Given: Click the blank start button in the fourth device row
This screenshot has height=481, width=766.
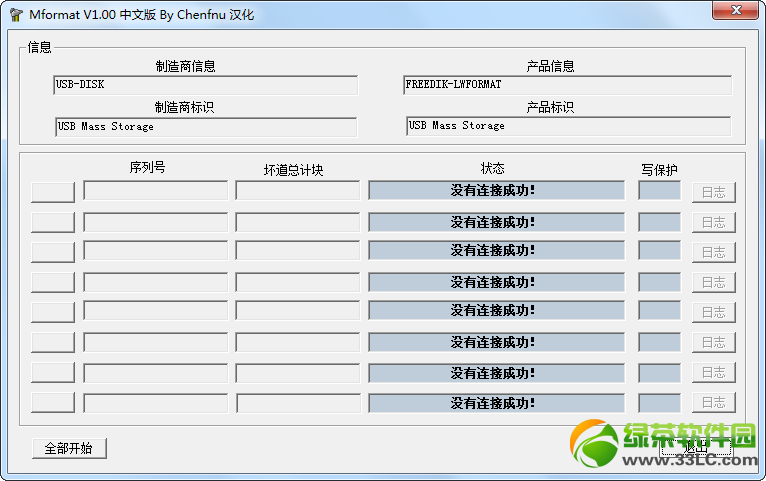Looking at the screenshot, I should point(53,282).
